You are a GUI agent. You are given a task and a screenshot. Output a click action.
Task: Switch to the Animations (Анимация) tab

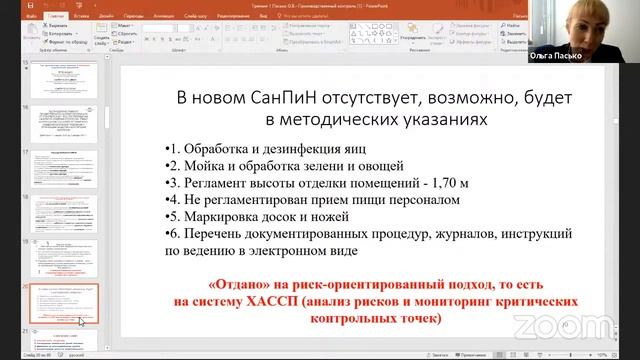164,16
